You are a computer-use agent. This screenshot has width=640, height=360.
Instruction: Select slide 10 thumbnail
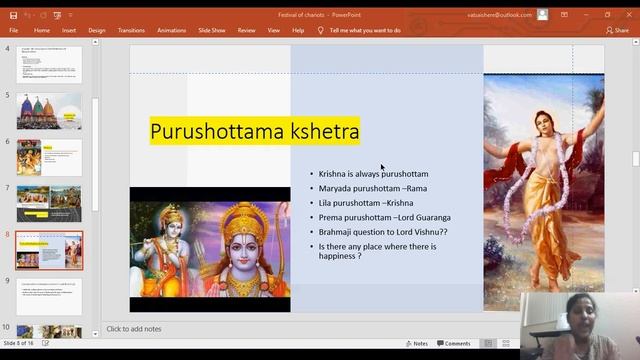click(x=49, y=331)
